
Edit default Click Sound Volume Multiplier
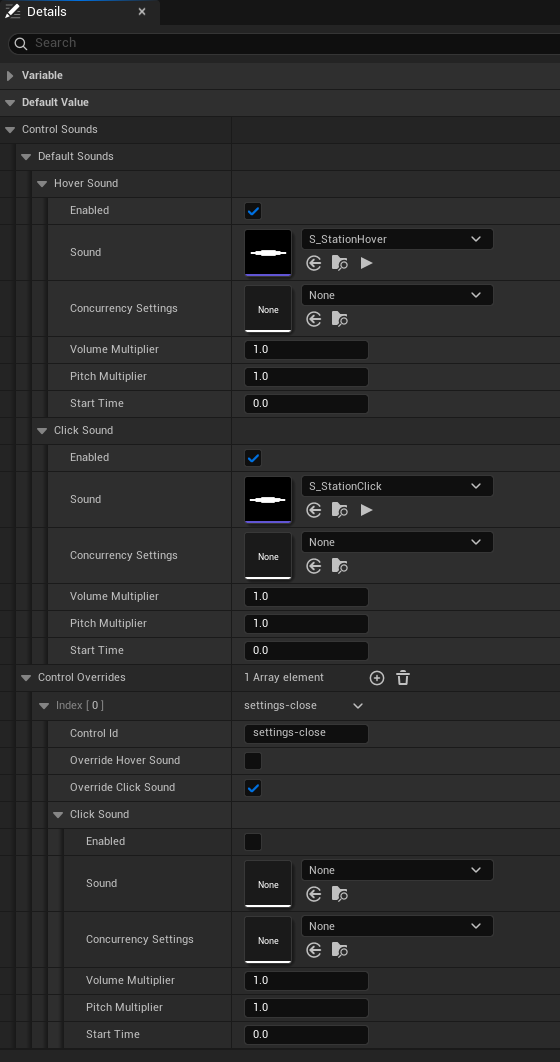click(x=306, y=597)
